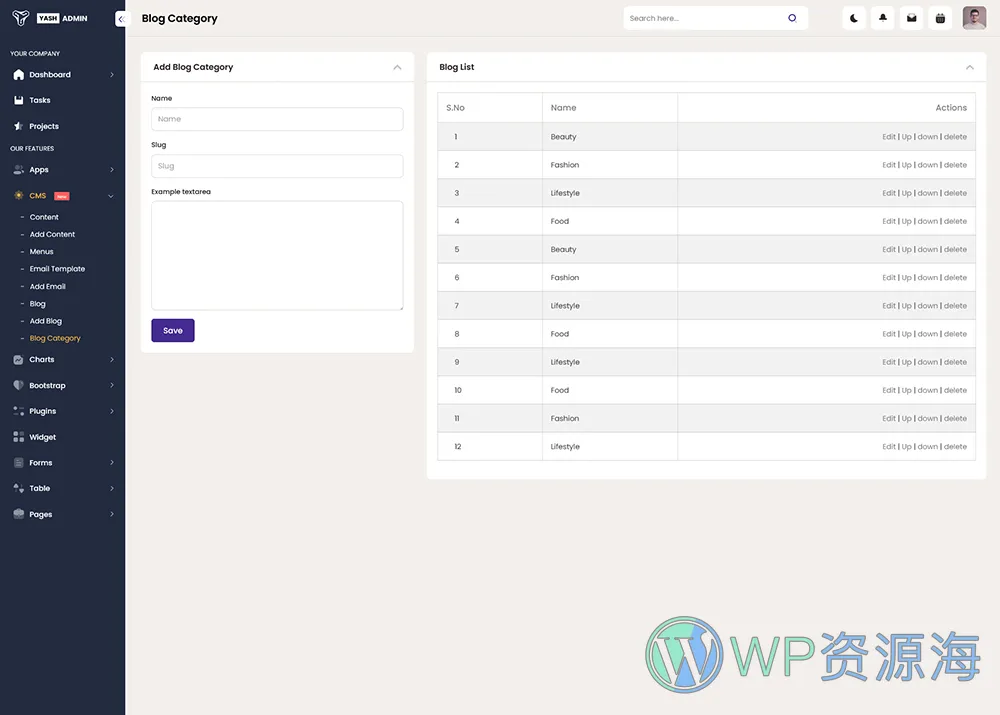Viewport: 1000px width, 715px height.
Task: Open the calendar icon in header
Action: coord(940,18)
